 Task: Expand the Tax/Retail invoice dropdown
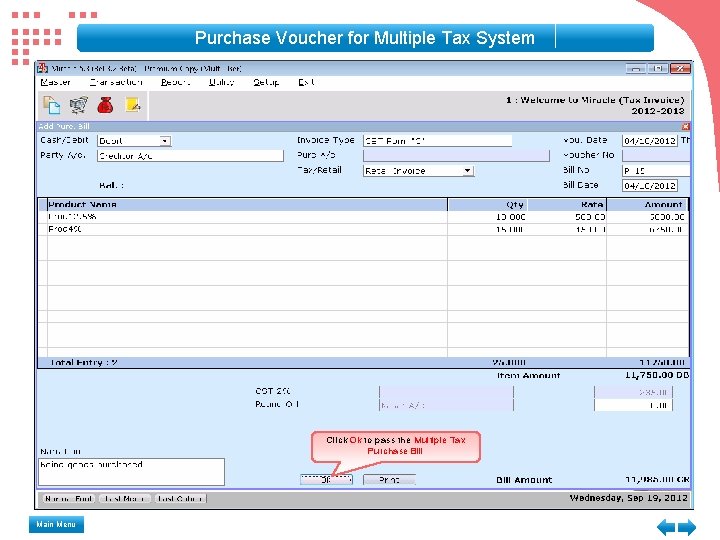click(467, 171)
